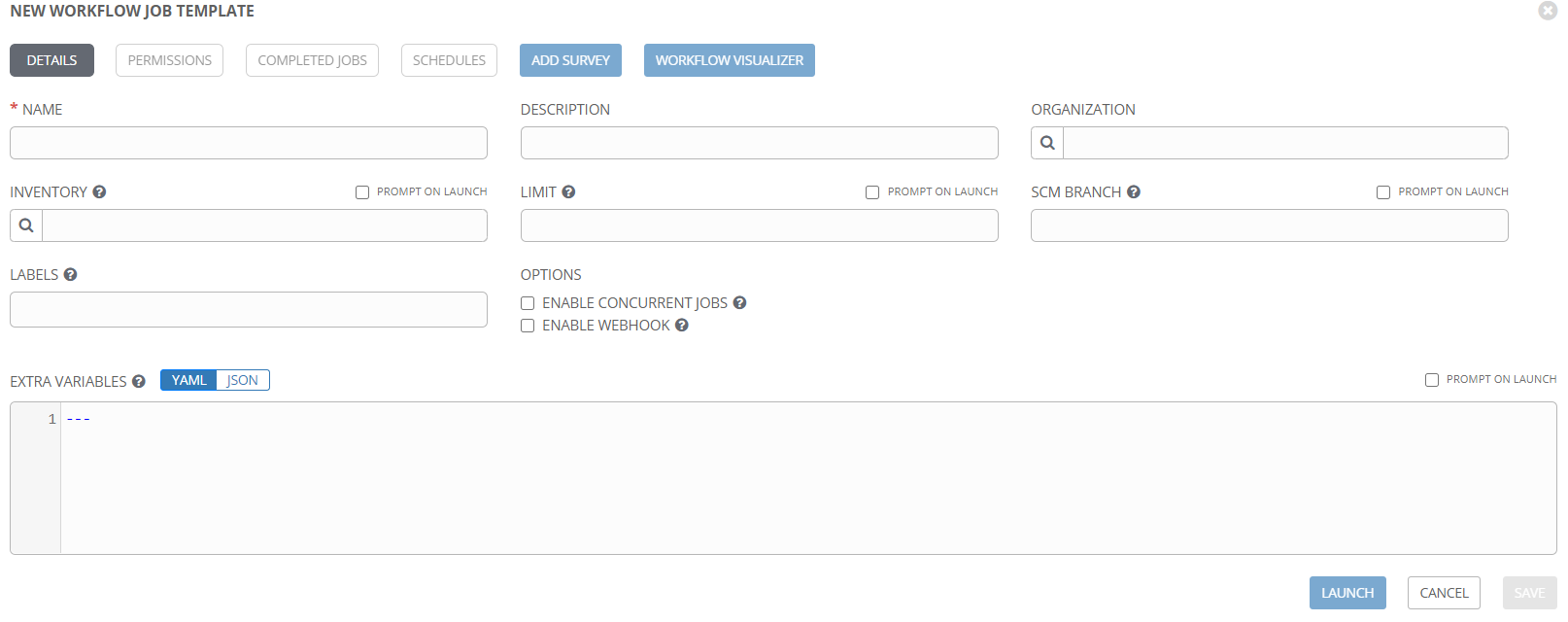Open the Limit field help tooltip icon
Image resolution: width=1568 pixels, height=622 pixels.
[568, 192]
